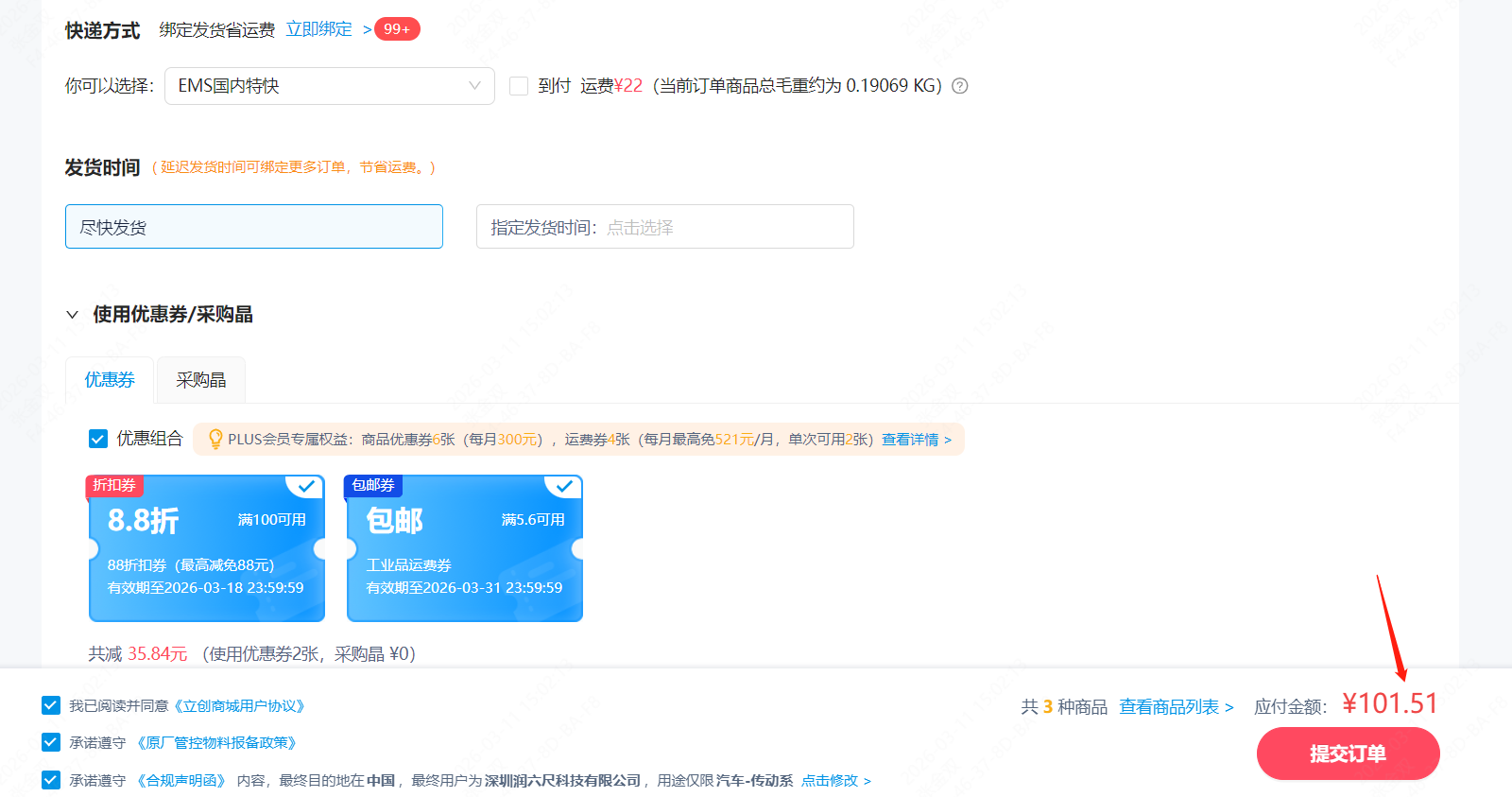The image size is (1512, 797).
Task: Toggle the 原厂管控物料报备政策 checkbox
Action: 51,742
